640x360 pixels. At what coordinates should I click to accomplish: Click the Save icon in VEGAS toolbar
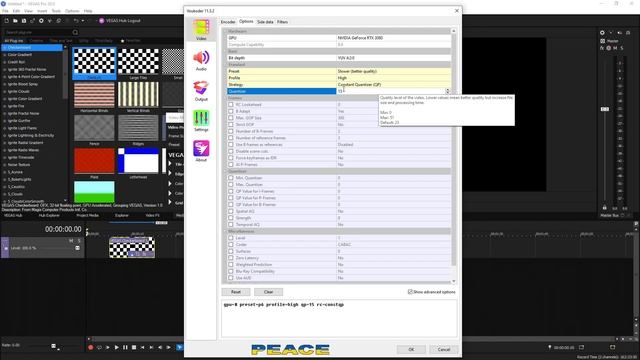24,21
